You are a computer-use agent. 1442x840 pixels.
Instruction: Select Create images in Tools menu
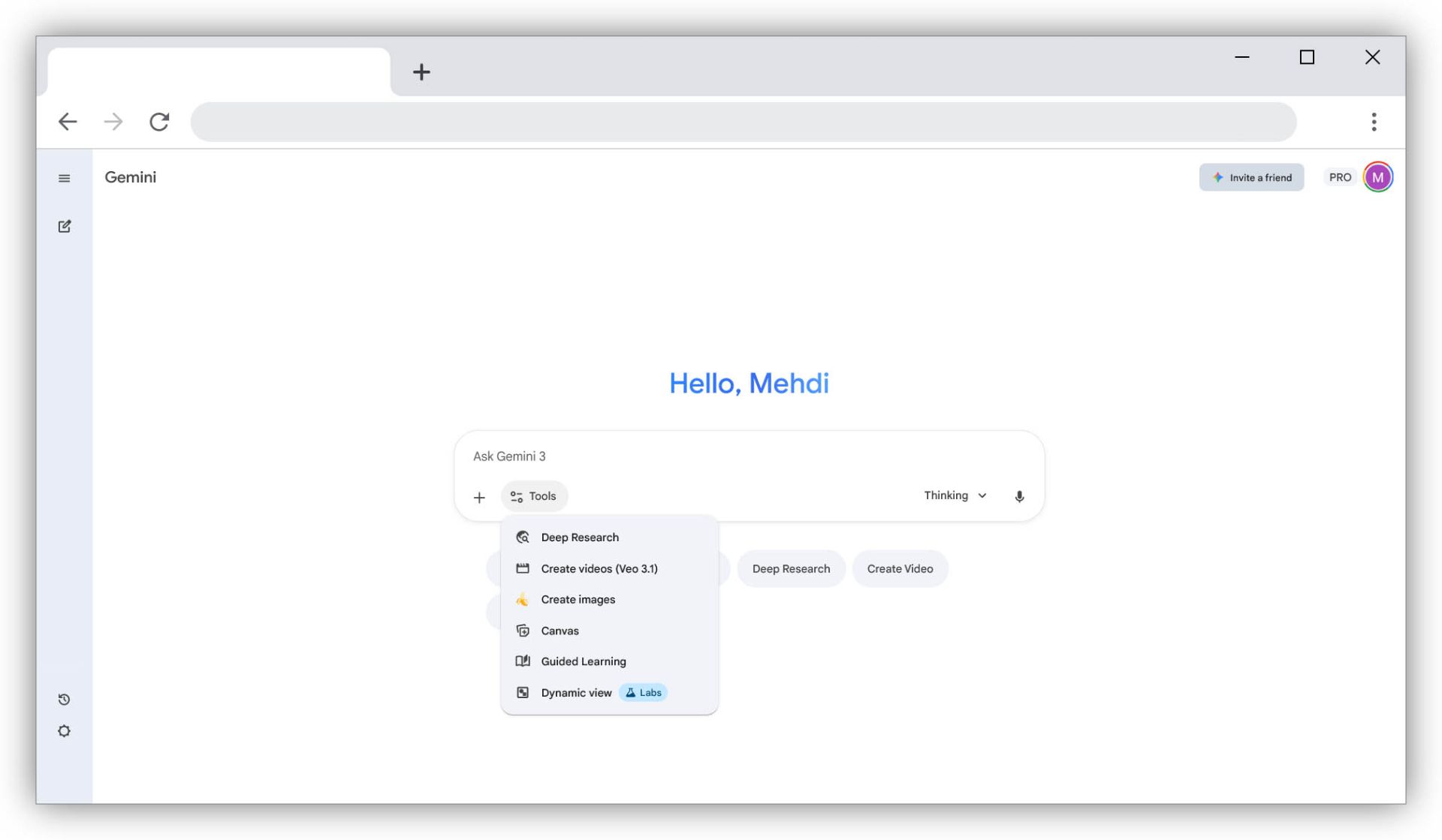[x=578, y=599]
